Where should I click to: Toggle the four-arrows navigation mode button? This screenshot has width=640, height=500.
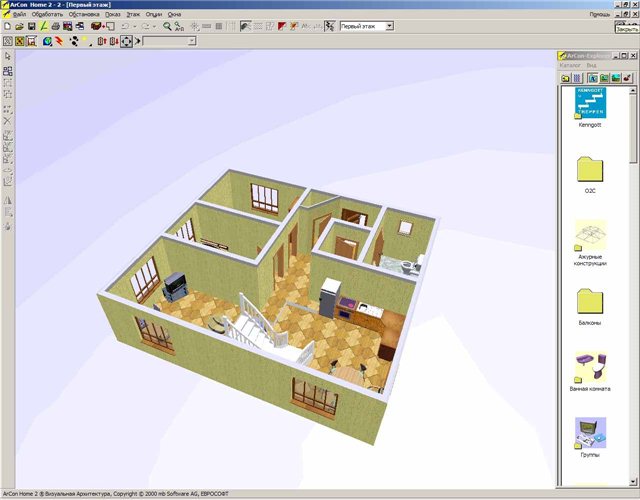(126, 42)
